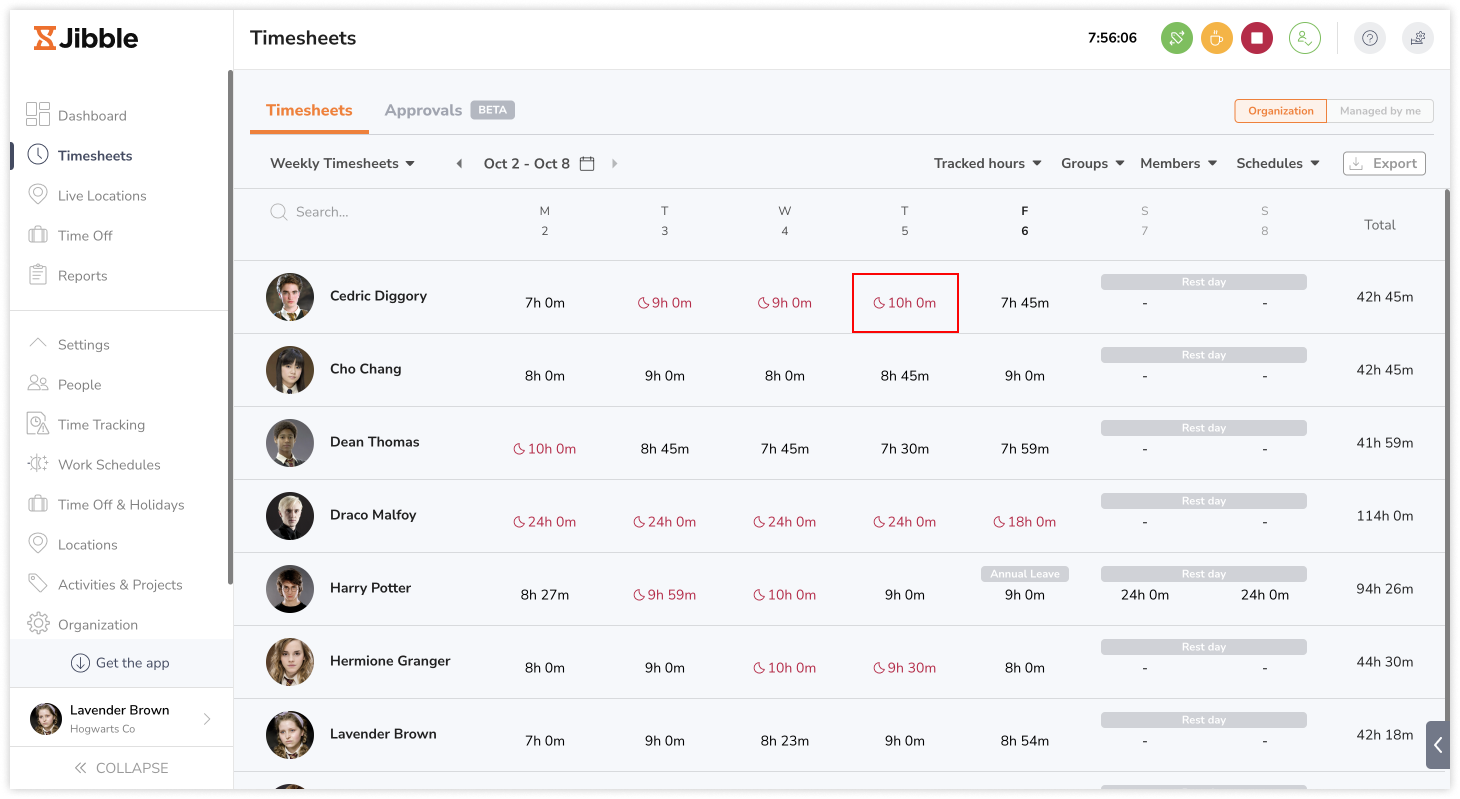This screenshot has height=799, width=1460.
Task: Switch to the Managed by me filter
Action: [x=1380, y=110]
